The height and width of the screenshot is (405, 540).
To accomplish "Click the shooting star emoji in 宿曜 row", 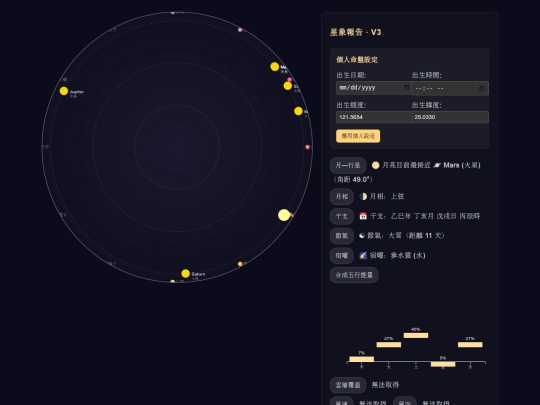I will click(x=363, y=255).
